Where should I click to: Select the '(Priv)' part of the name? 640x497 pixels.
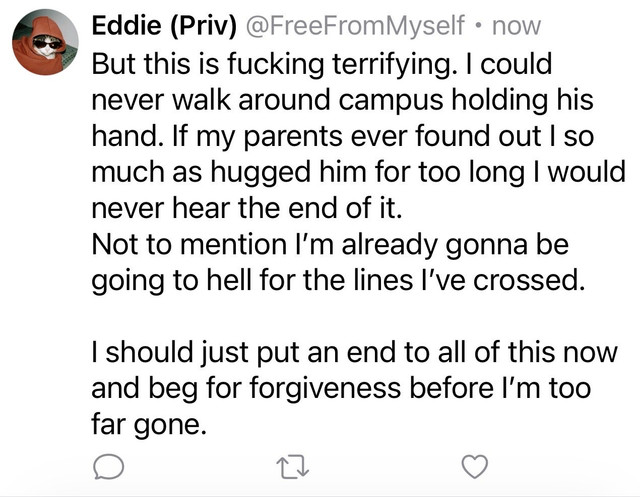click(202, 26)
